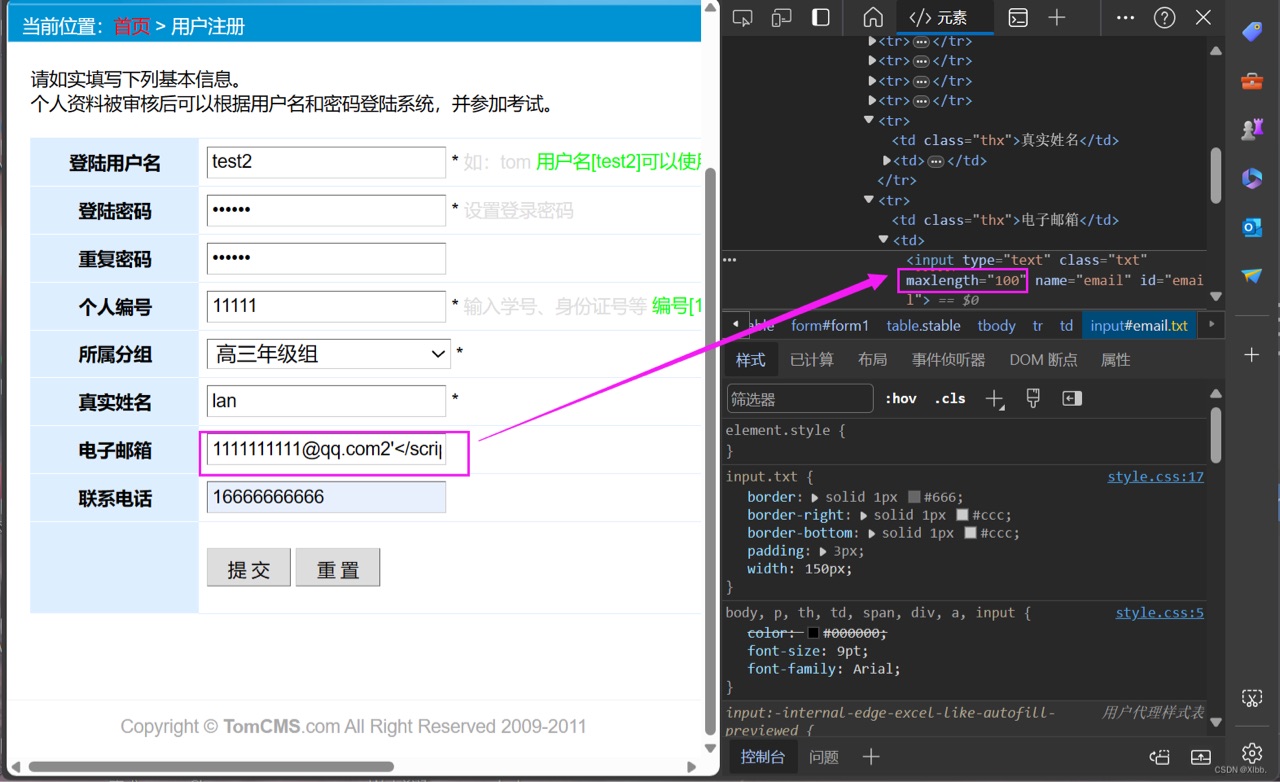Open the paper plane Drop icon in sidebar
Viewport: 1280px width, 782px height.
[1252, 275]
